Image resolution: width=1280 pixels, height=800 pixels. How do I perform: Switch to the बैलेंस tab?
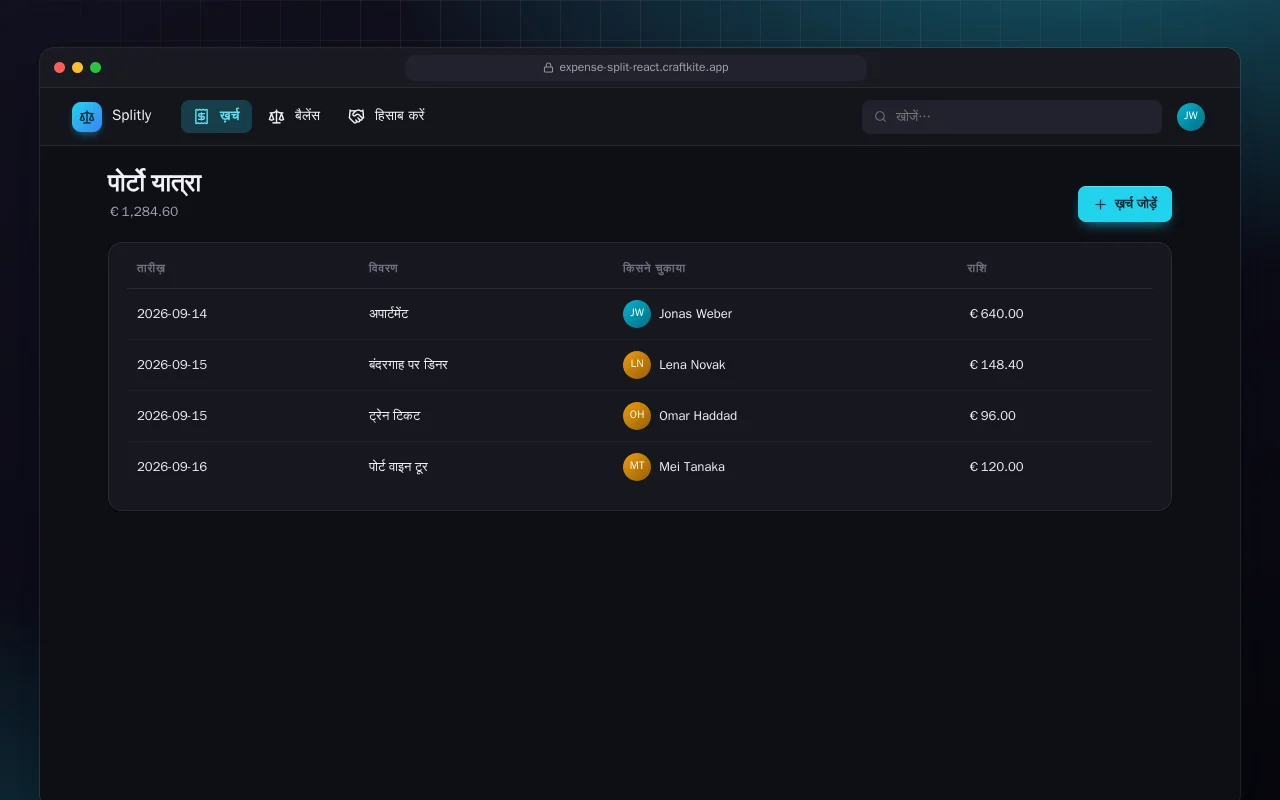[294, 116]
